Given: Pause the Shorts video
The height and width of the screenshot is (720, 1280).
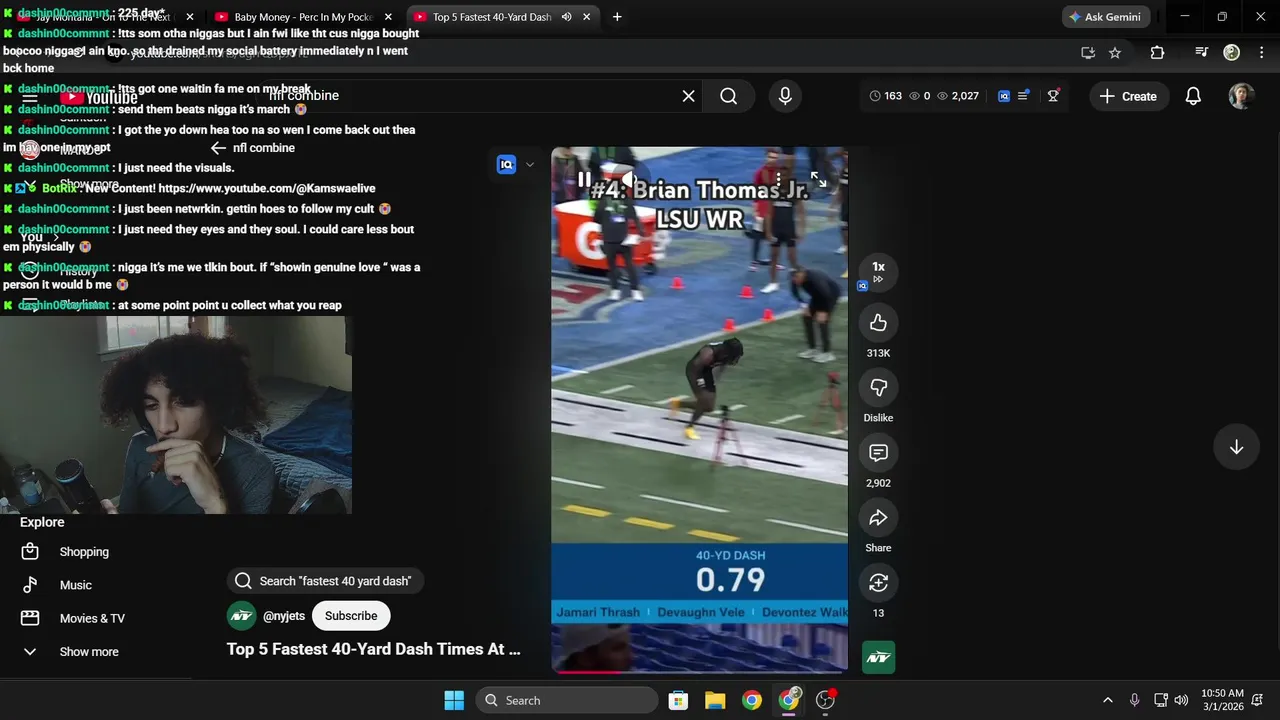Looking at the screenshot, I should click(584, 180).
